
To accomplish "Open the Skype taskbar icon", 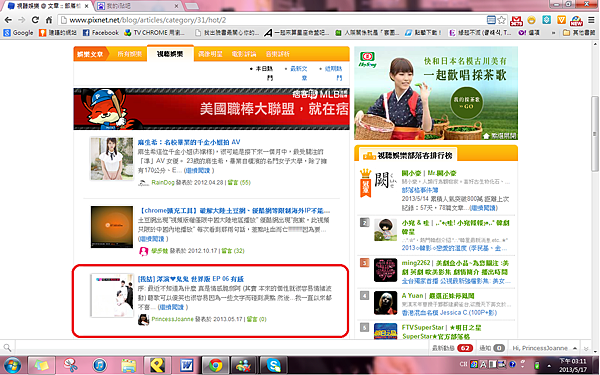I will (274, 365).
